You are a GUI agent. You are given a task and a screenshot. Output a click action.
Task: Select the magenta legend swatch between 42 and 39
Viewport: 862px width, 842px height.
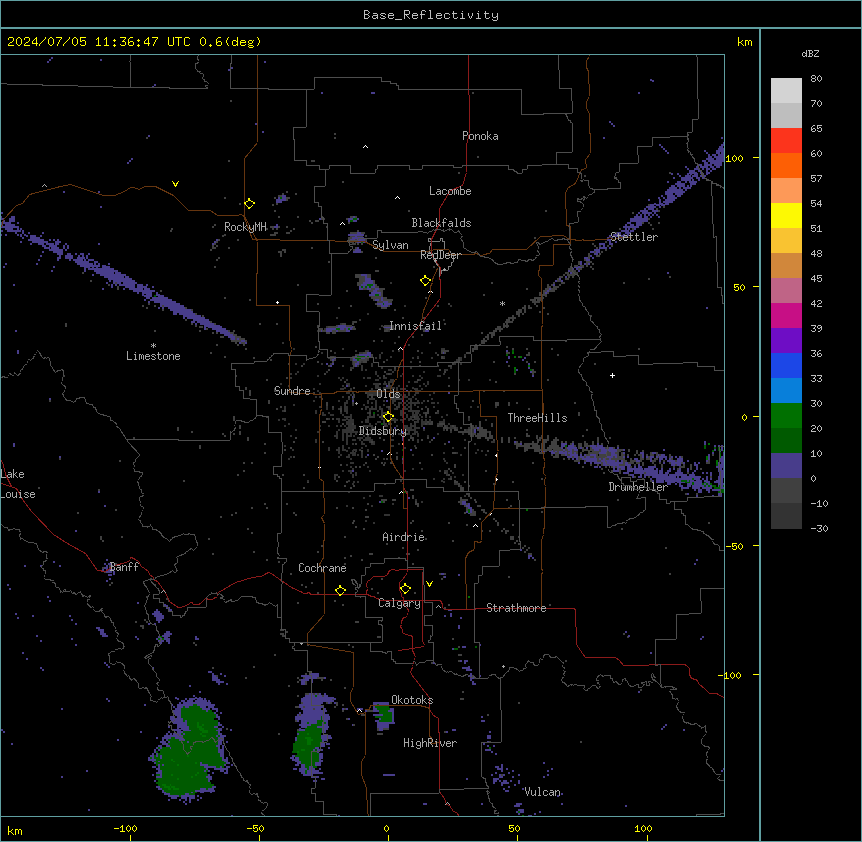coord(786,315)
